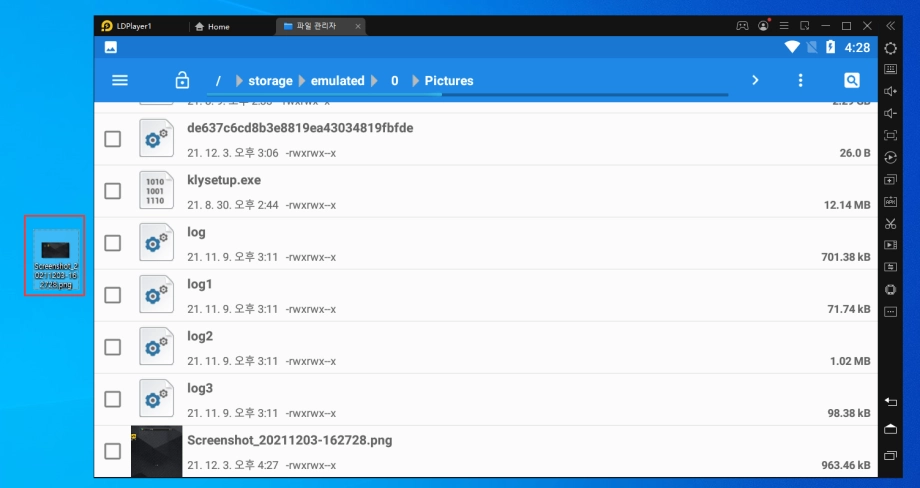Increase volume in LDPlayer sidebar
Viewport: 920px width, 488px height.
click(891, 91)
